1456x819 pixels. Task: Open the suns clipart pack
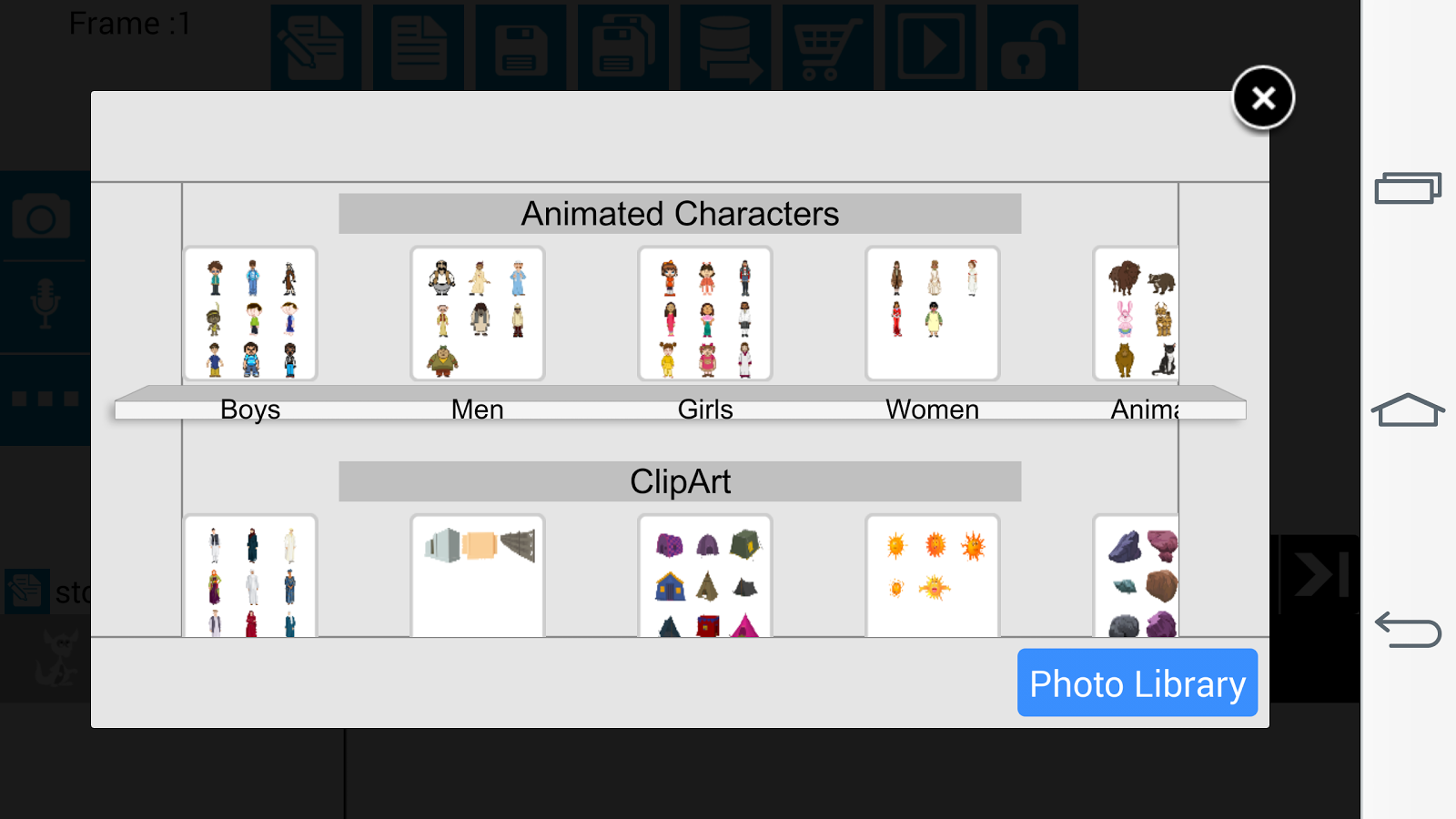(x=933, y=575)
